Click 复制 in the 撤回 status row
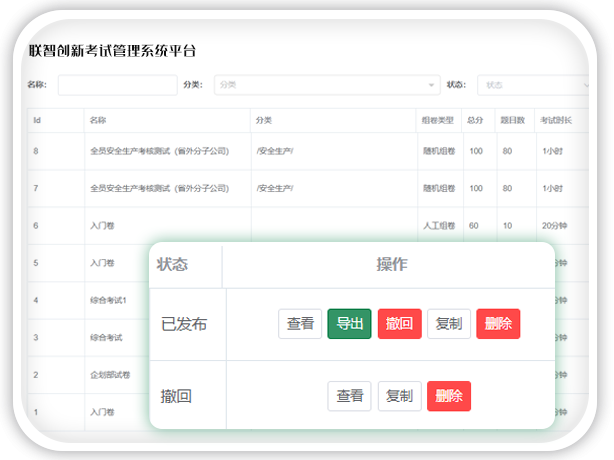614x460 pixels. tap(399, 396)
